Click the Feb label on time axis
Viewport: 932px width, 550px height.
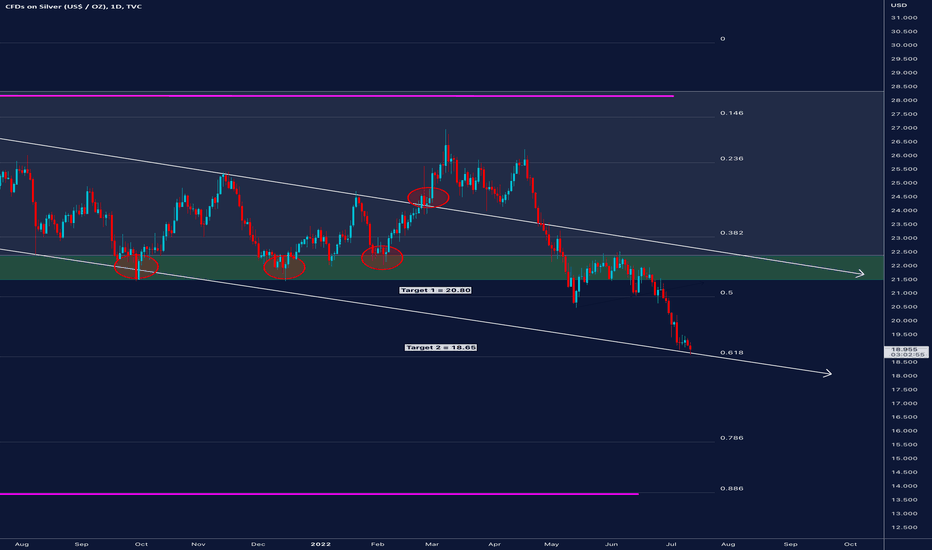point(377,544)
